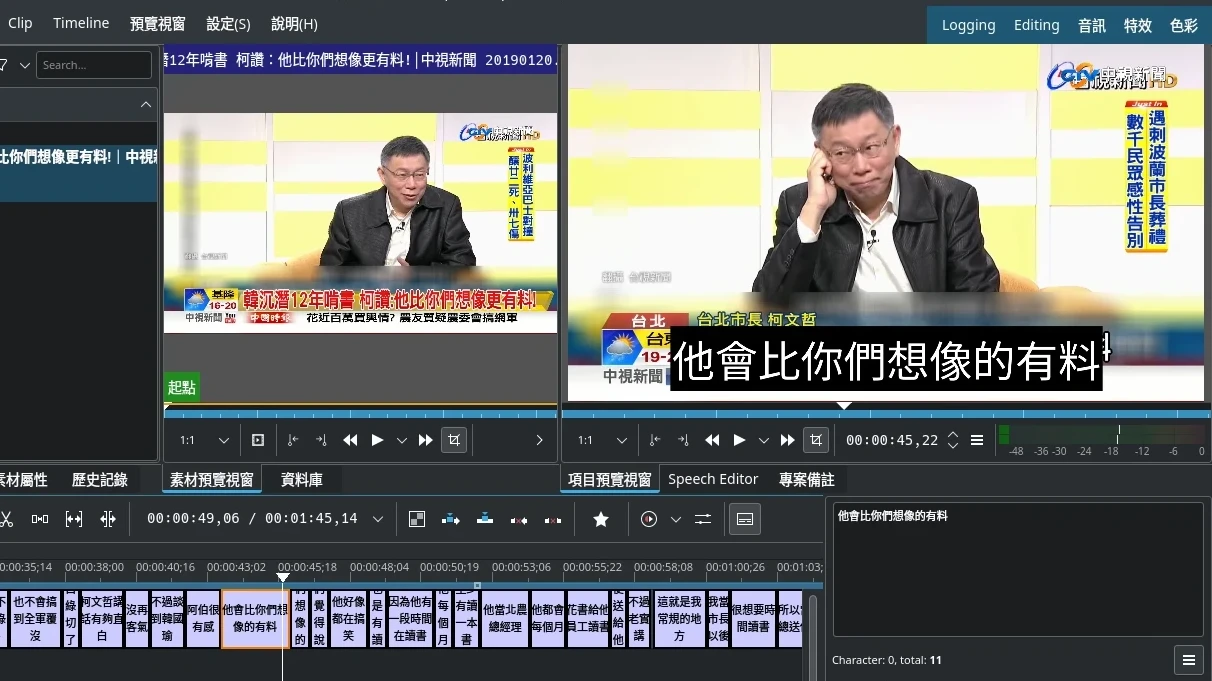Toggle clip monitor zone frame button

258,440
